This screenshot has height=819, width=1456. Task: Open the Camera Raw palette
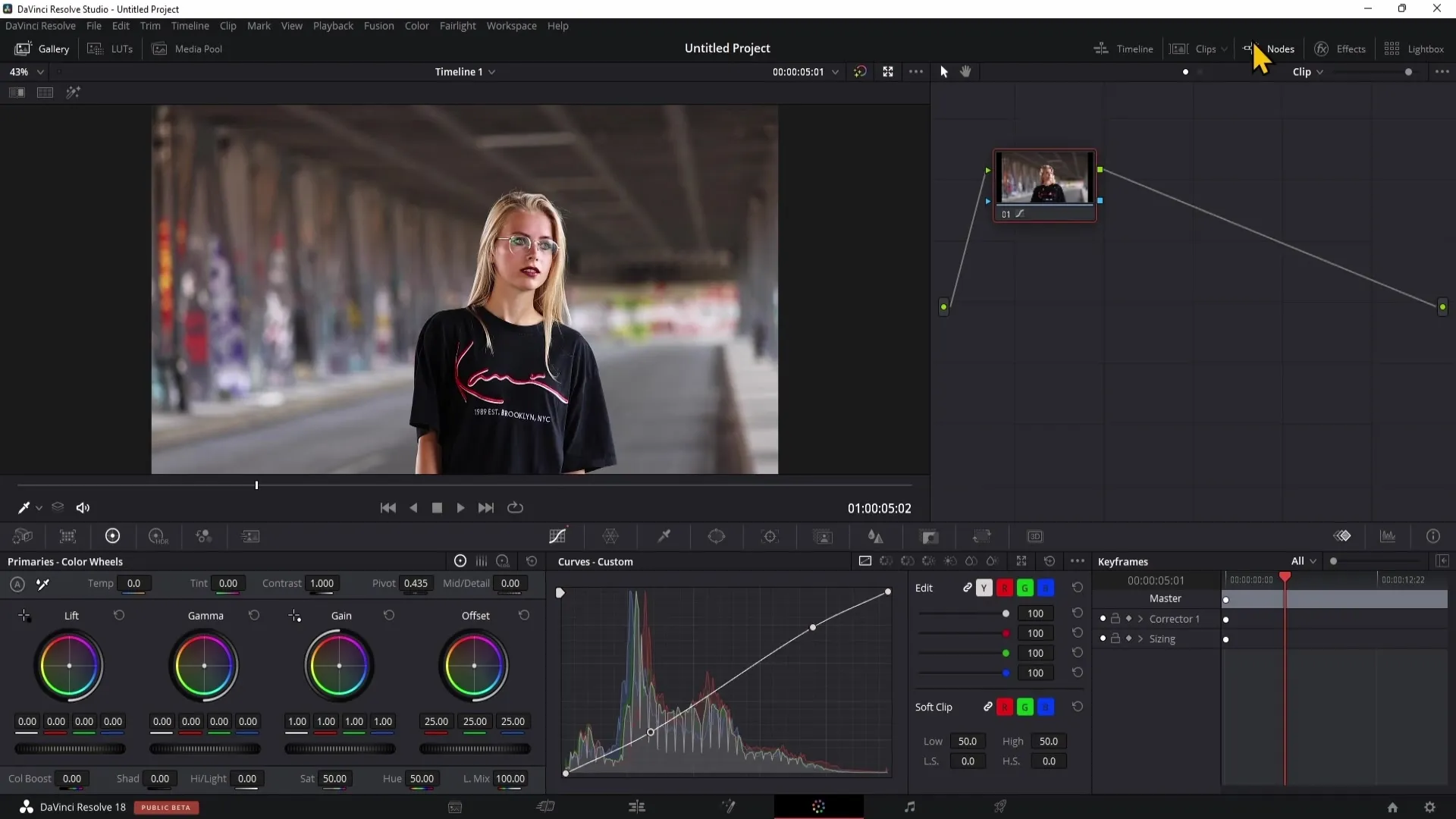pyautogui.click(x=23, y=536)
